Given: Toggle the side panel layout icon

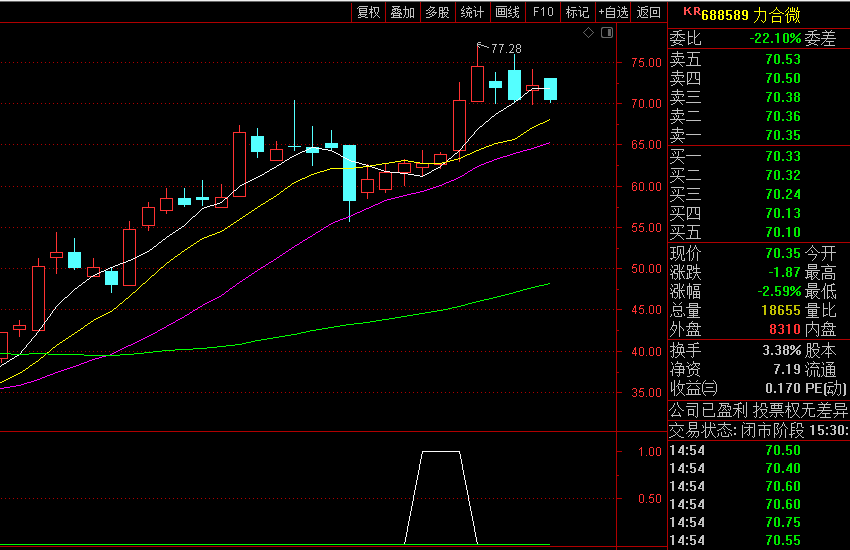Looking at the screenshot, I should coord(606,34).
